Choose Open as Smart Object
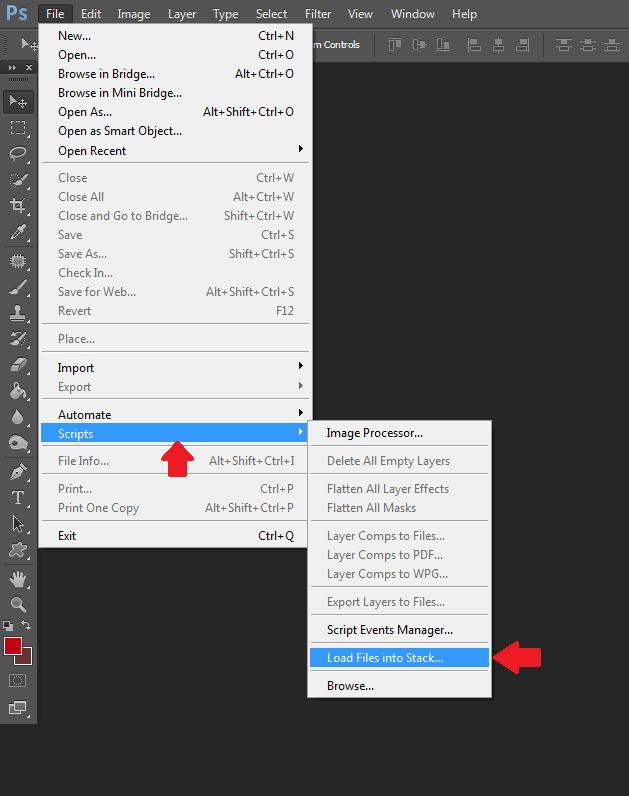Viewport: 629px width, 796px height. pos(175,131)
